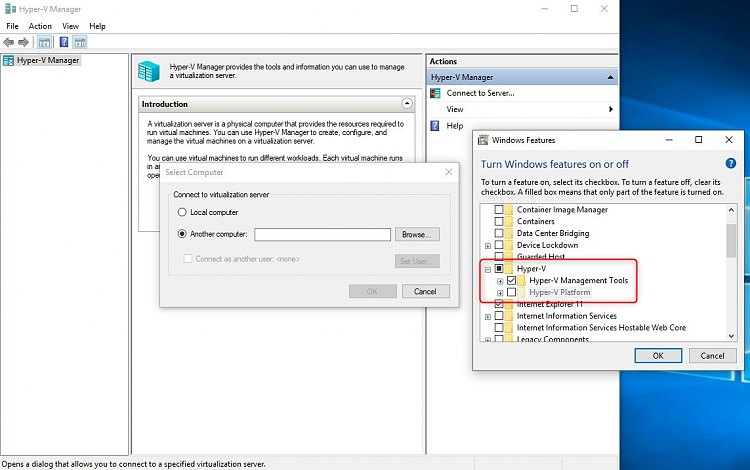The height and width of the screenshot is (470, 750).
Task: Click the features list scroll up arrow
Action: tap(731, 210)
